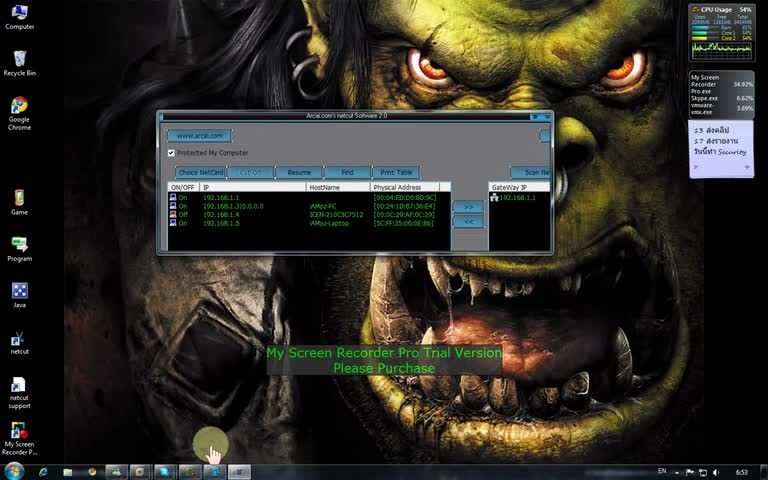This screenshot has height=480, width=768.
Task: Click the gateway network icon beside 192.168.1.1
Action: pos(494,197)
